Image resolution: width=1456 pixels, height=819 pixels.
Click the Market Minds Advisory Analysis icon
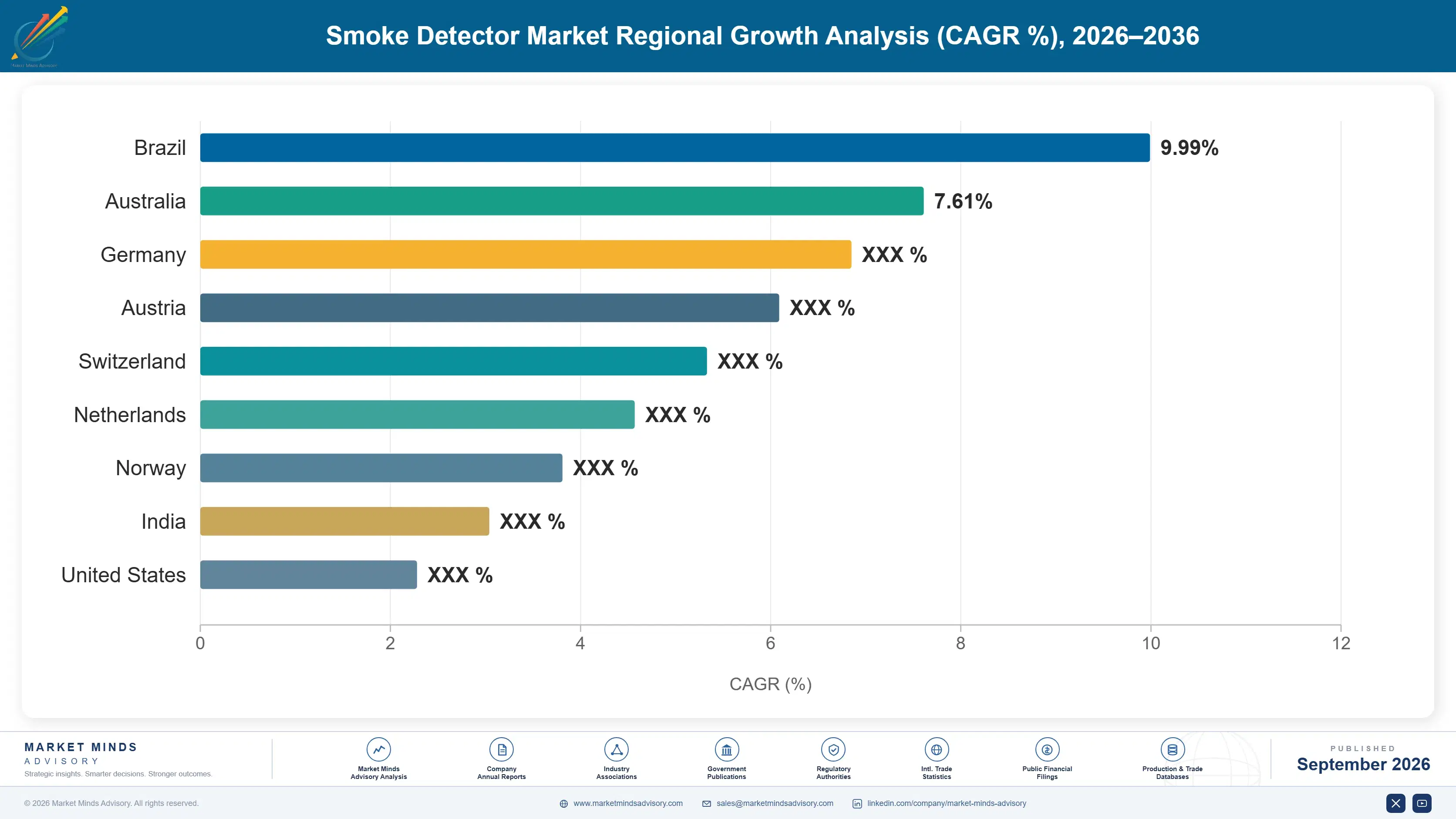(379, 749)
